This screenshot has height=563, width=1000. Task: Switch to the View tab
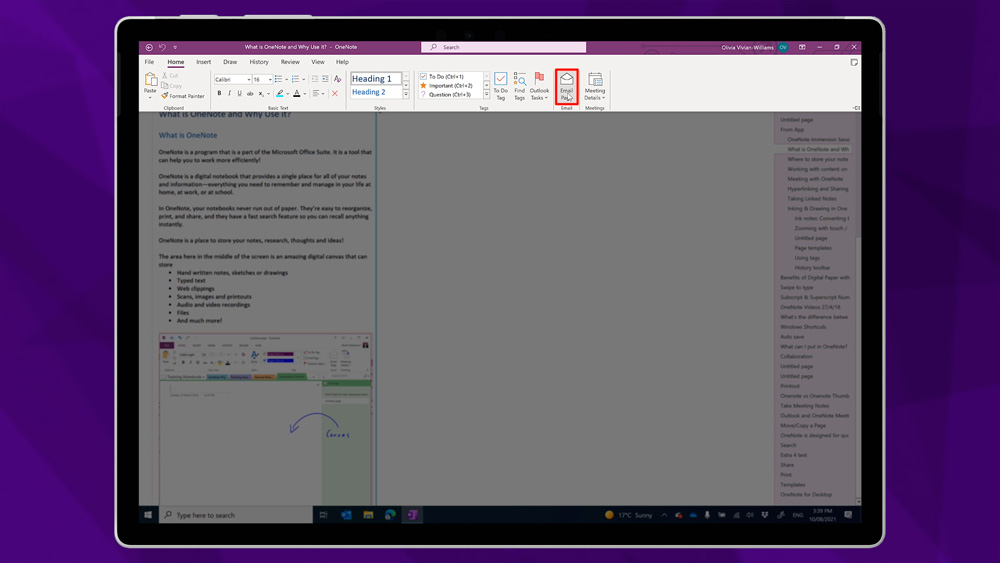coord(318,62)
